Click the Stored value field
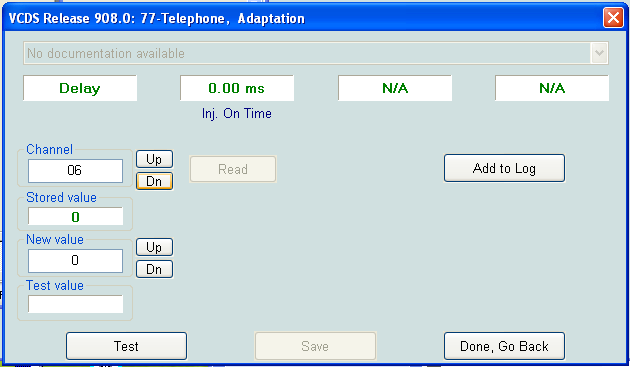 [x=75, y=217]
